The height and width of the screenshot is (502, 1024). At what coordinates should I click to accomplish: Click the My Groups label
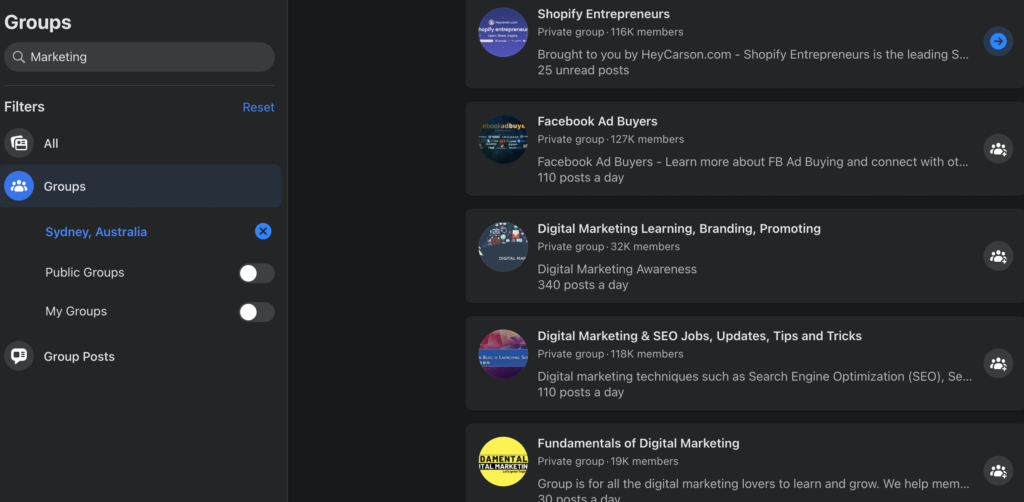point(76,312)
